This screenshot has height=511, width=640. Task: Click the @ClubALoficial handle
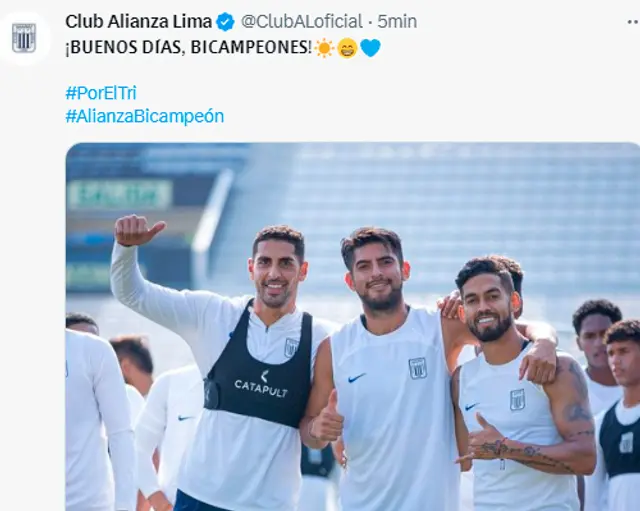coord(302,22)
